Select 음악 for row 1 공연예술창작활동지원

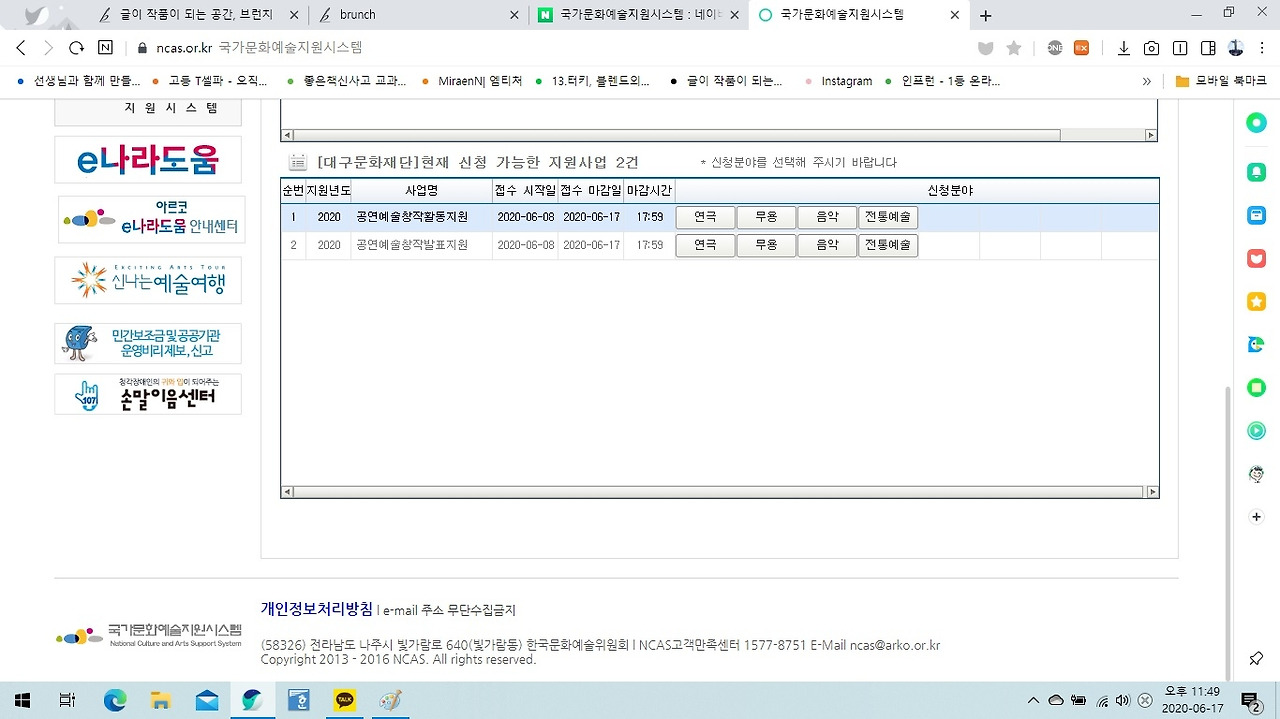pos(827,217)
